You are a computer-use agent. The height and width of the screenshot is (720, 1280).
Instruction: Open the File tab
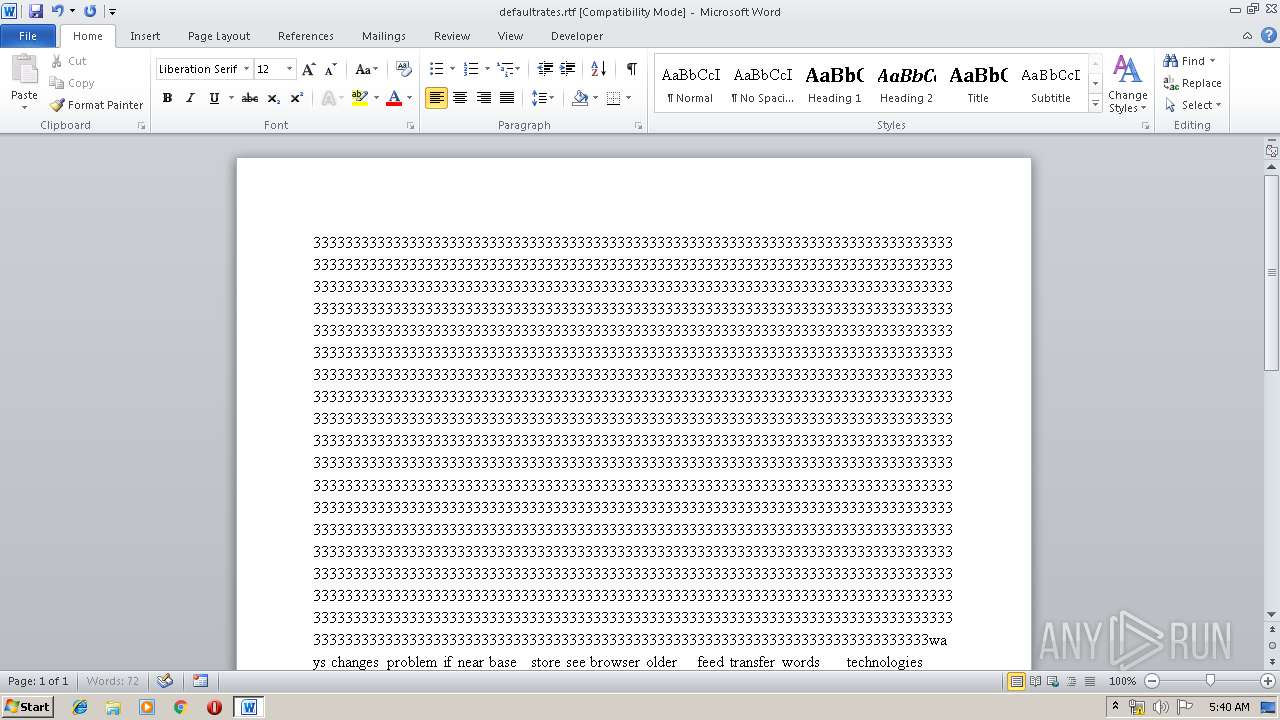pos(28,36)
